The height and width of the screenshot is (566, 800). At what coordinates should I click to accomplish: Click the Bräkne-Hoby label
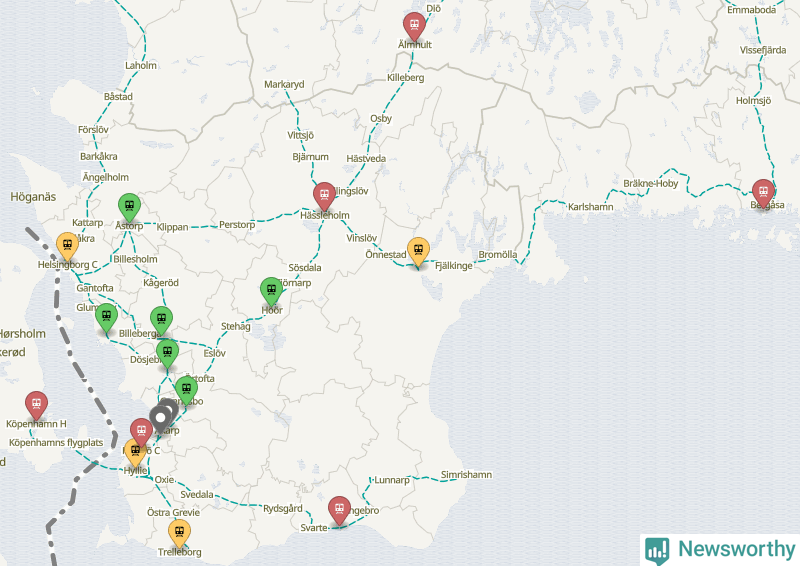pos(651,183)
